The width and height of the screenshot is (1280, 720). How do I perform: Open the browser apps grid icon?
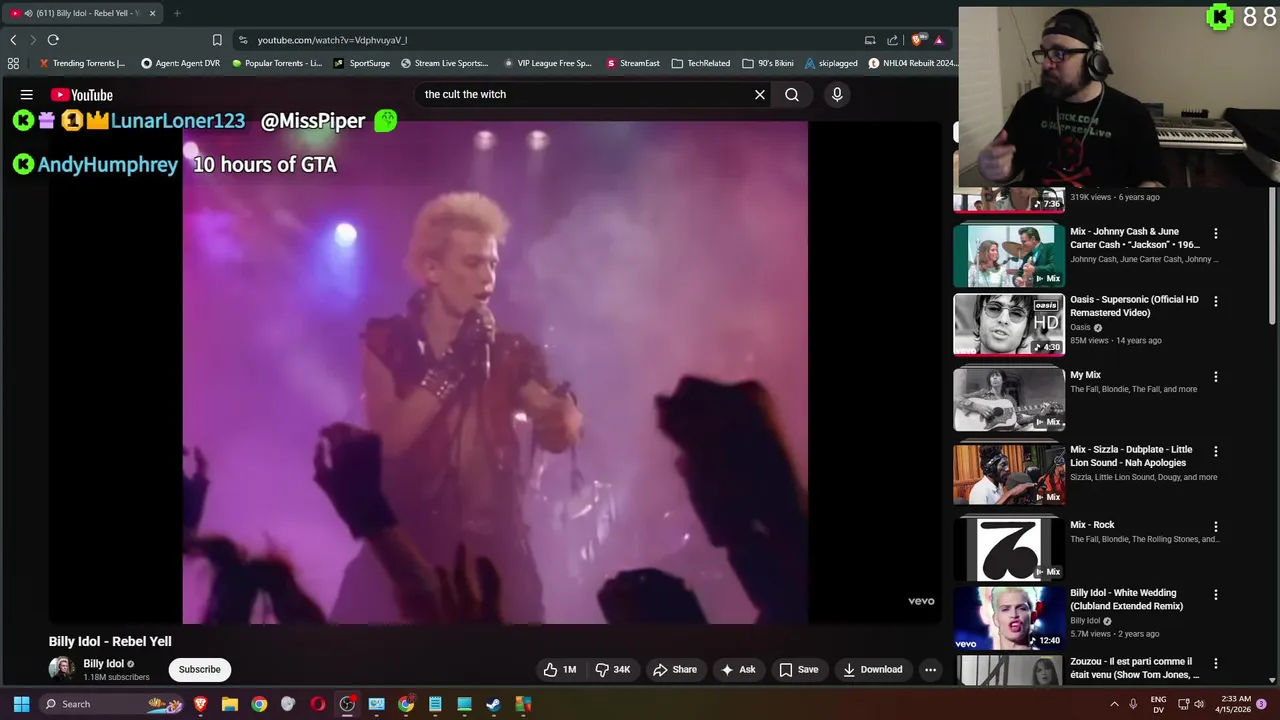pyautogui.click(x=13, y=63)
